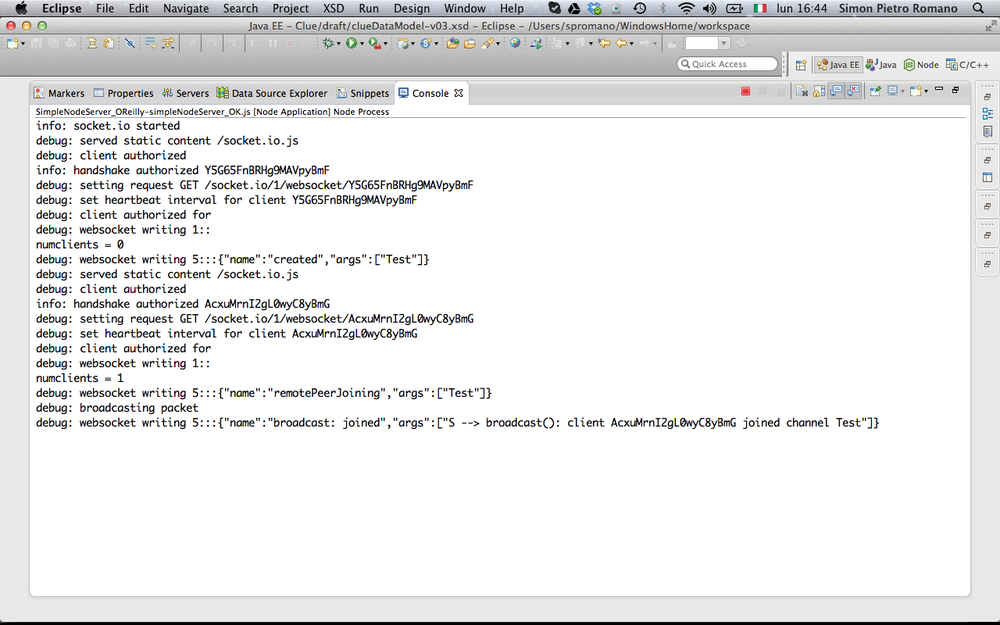Open the Run configurations dropdown arrow

tap(362, 45)
